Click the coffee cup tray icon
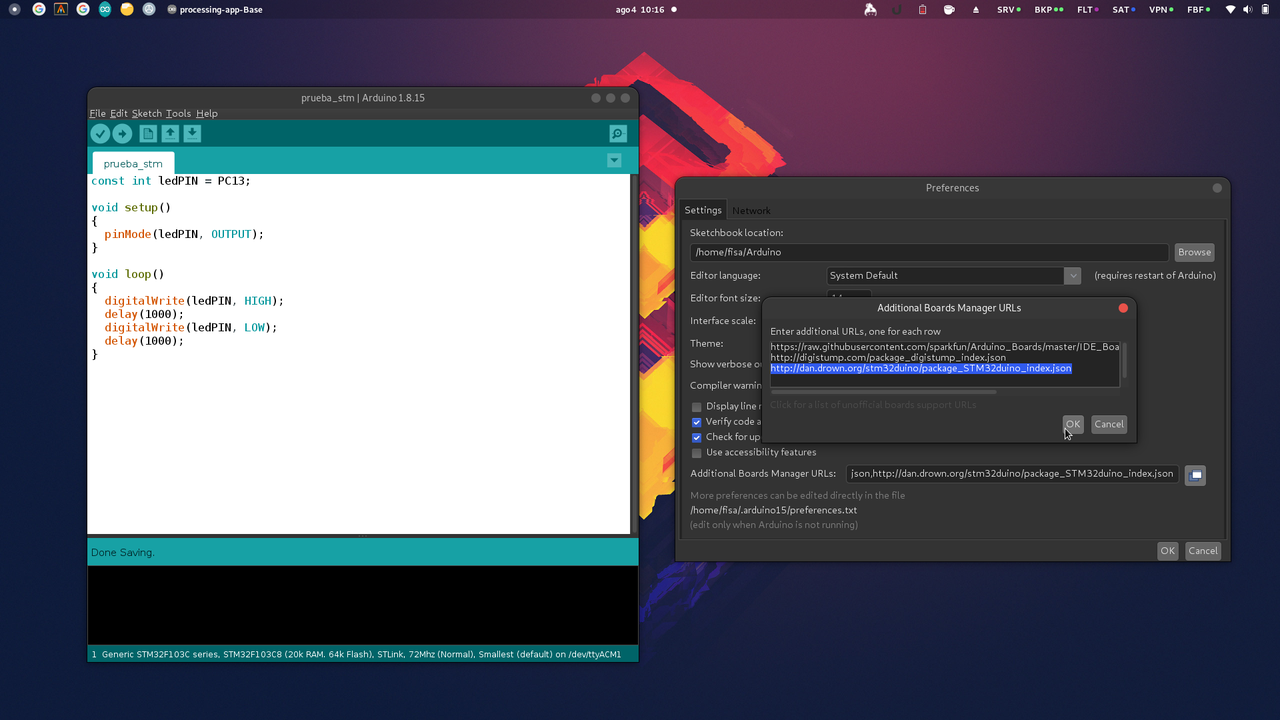 click(x=949, y=9)
